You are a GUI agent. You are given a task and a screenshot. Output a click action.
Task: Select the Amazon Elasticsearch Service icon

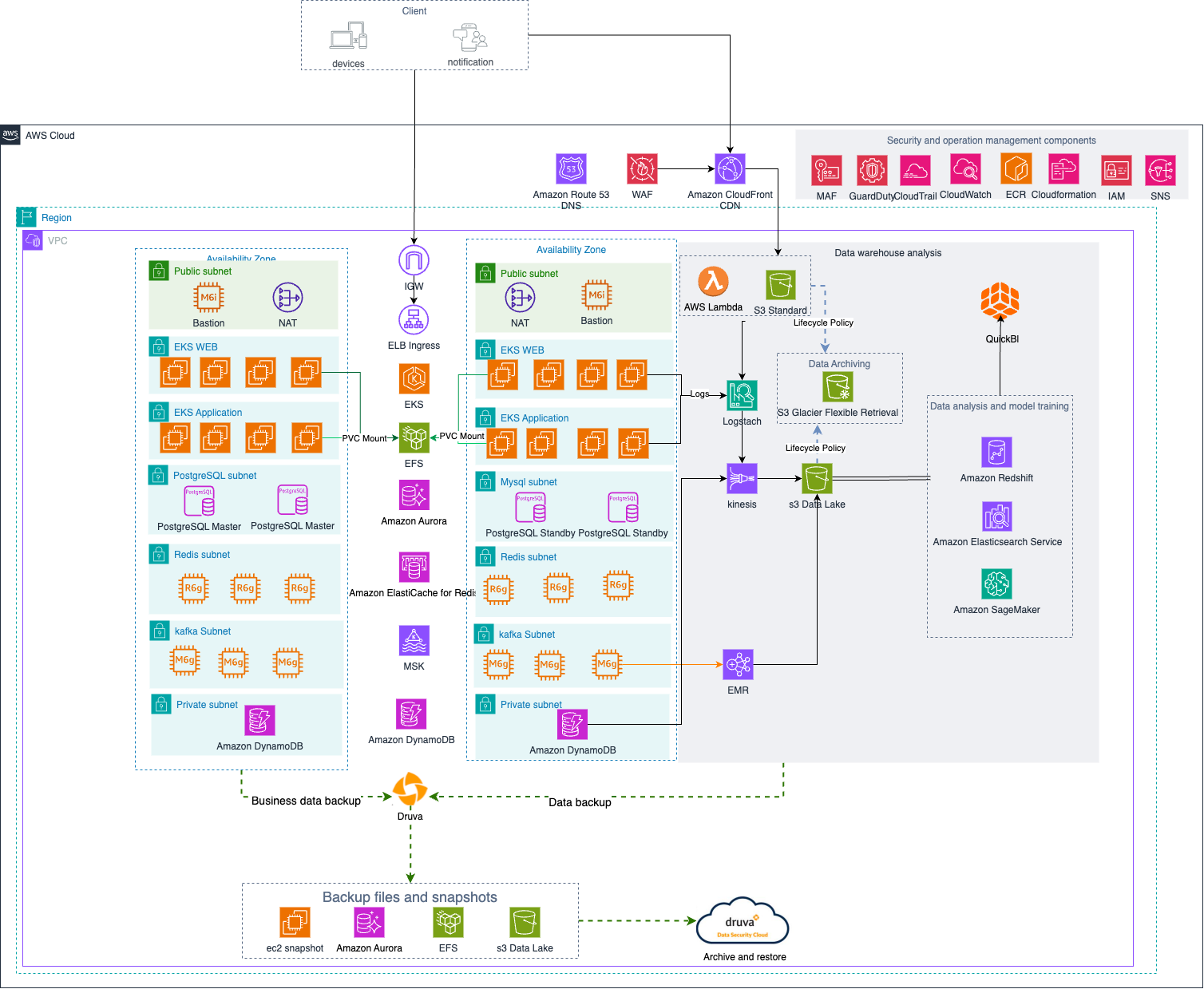(x=996, y=516)
